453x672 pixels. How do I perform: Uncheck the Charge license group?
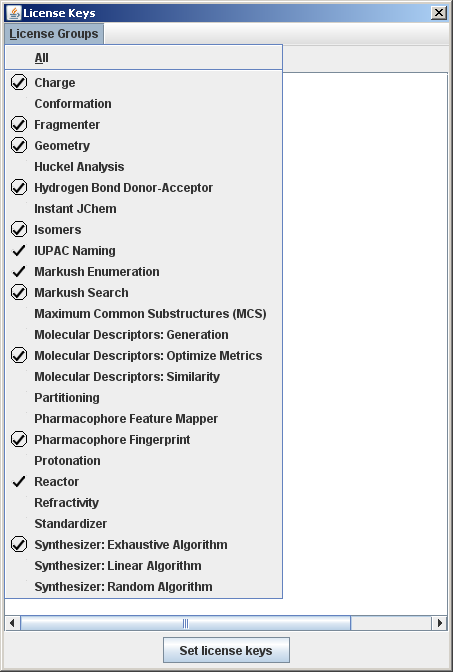144,82
